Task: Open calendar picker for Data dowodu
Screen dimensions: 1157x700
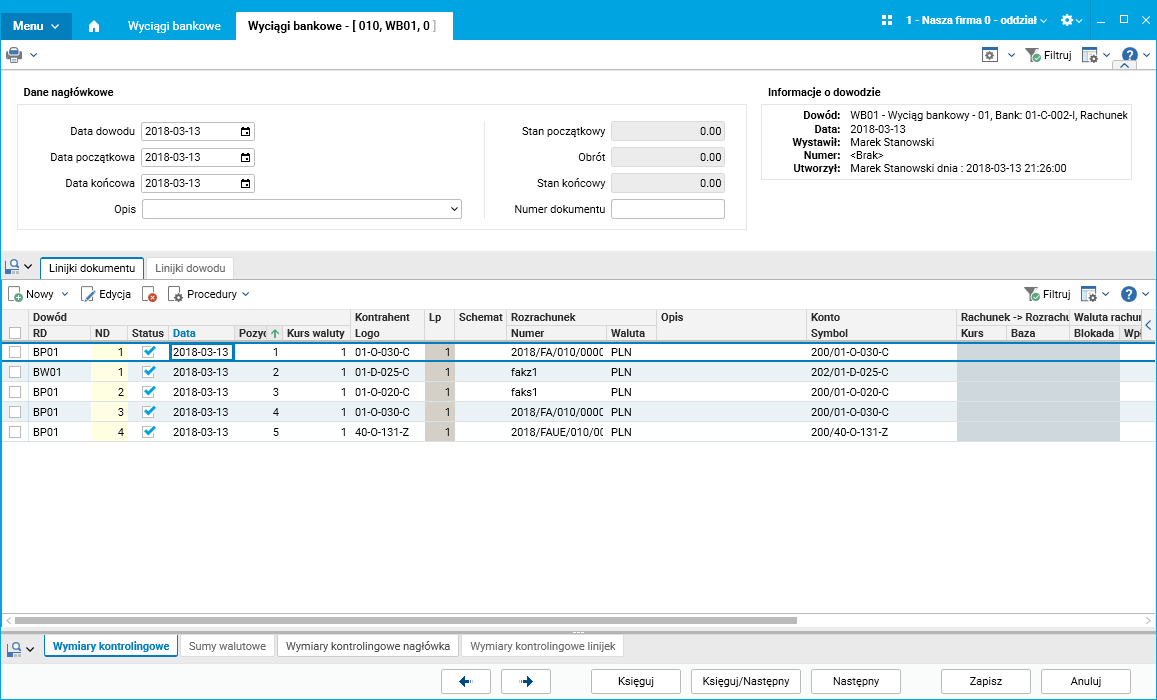Action: click(x=246, y=131)
